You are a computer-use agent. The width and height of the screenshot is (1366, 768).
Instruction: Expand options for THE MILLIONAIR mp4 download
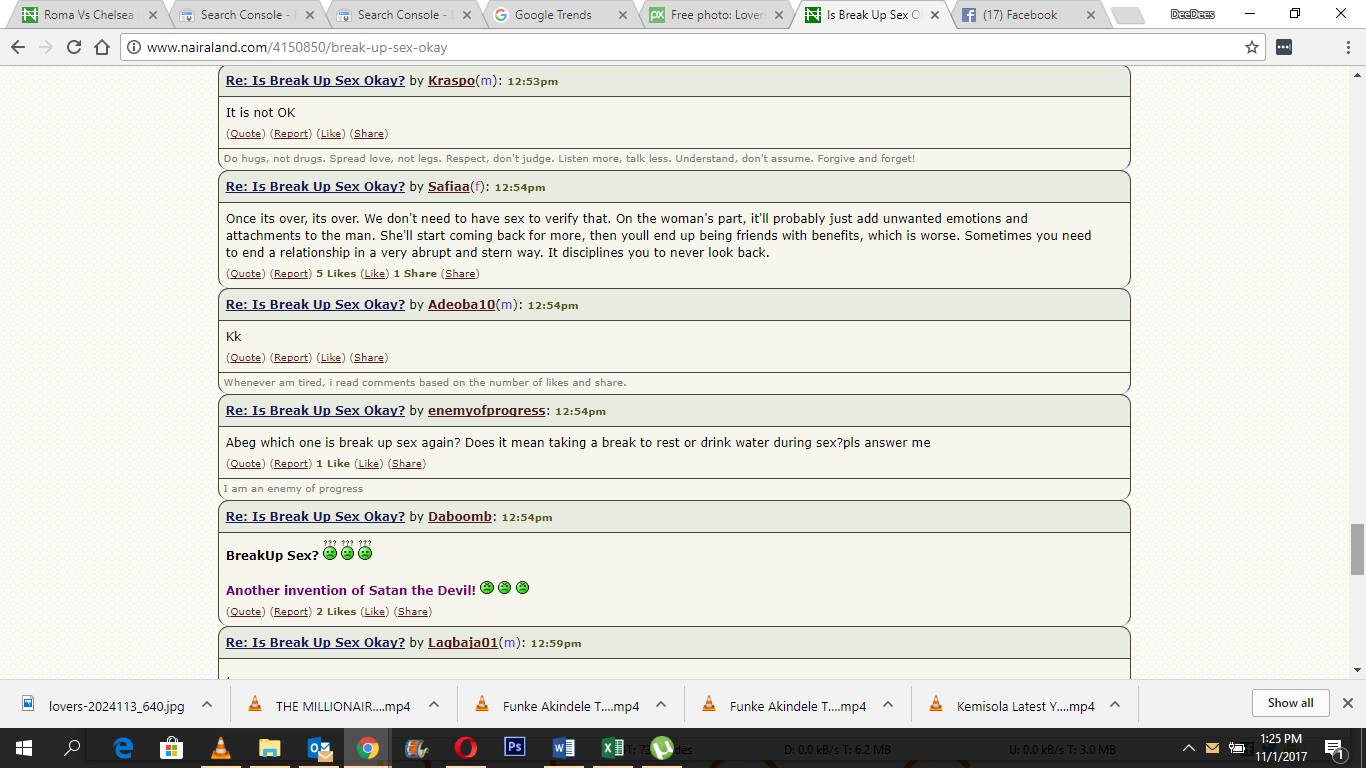click(x=434, y=705)
